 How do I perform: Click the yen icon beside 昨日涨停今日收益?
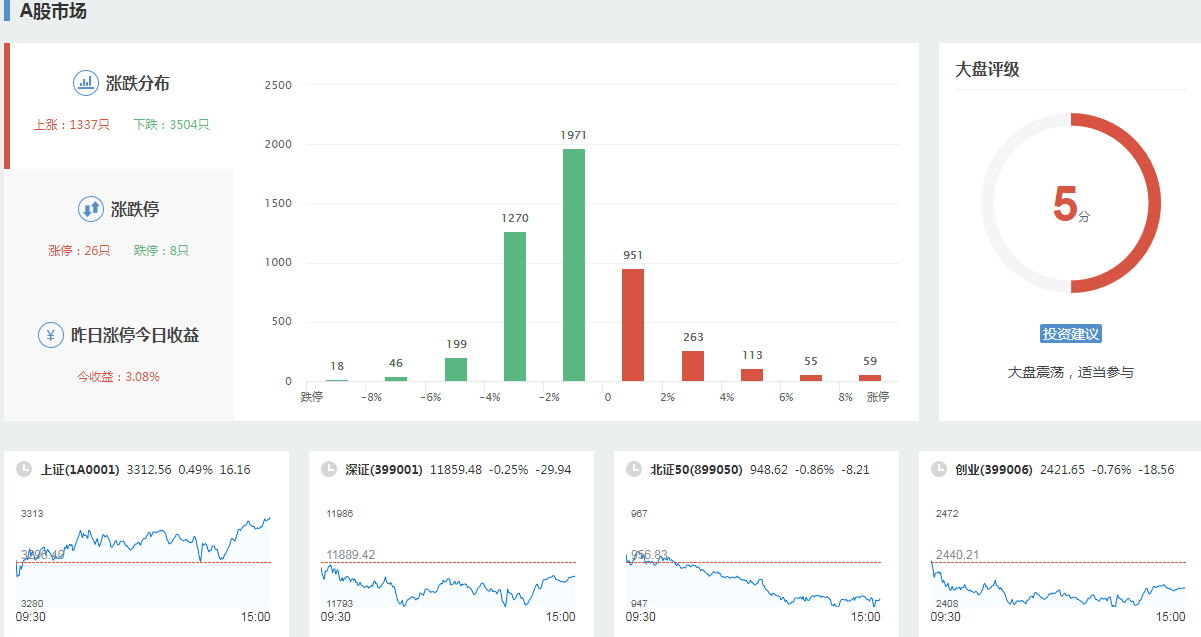tap(51, 335)
